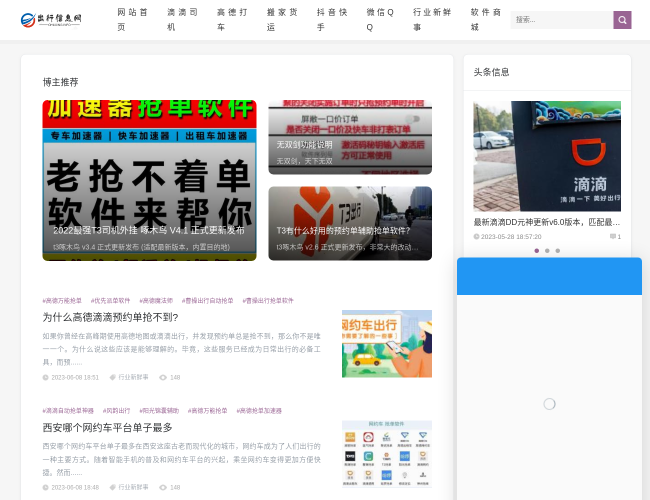Open the T3出行 预约单辅助 featured card
Image resolution: width=650 pixels, height=500 pixels.
click(x=350, y=223)
